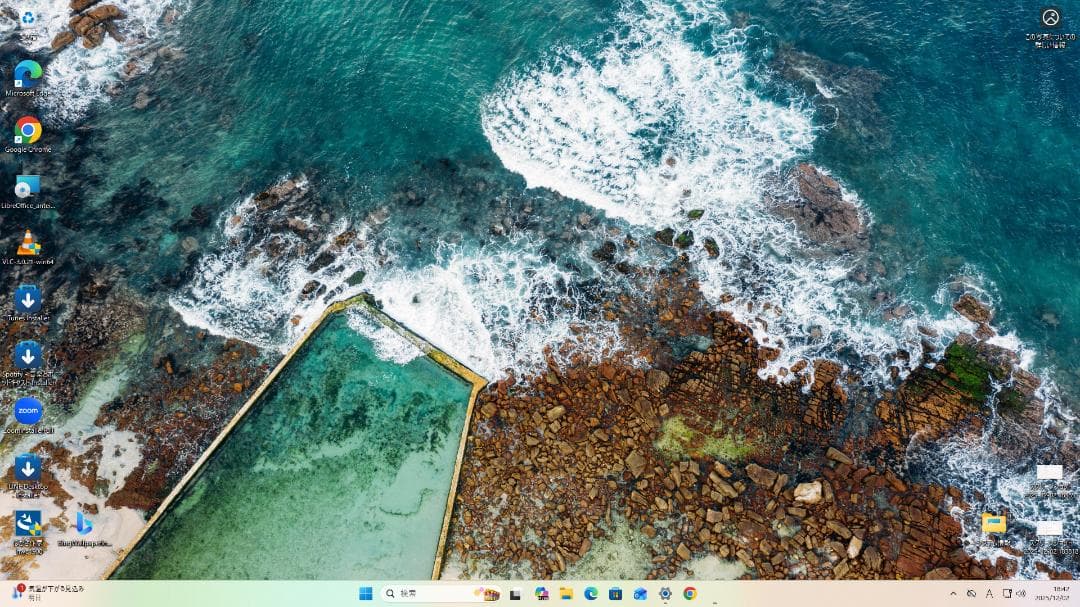
Task: Select the Google Chrome desktop shortcut
Action: 28,130
